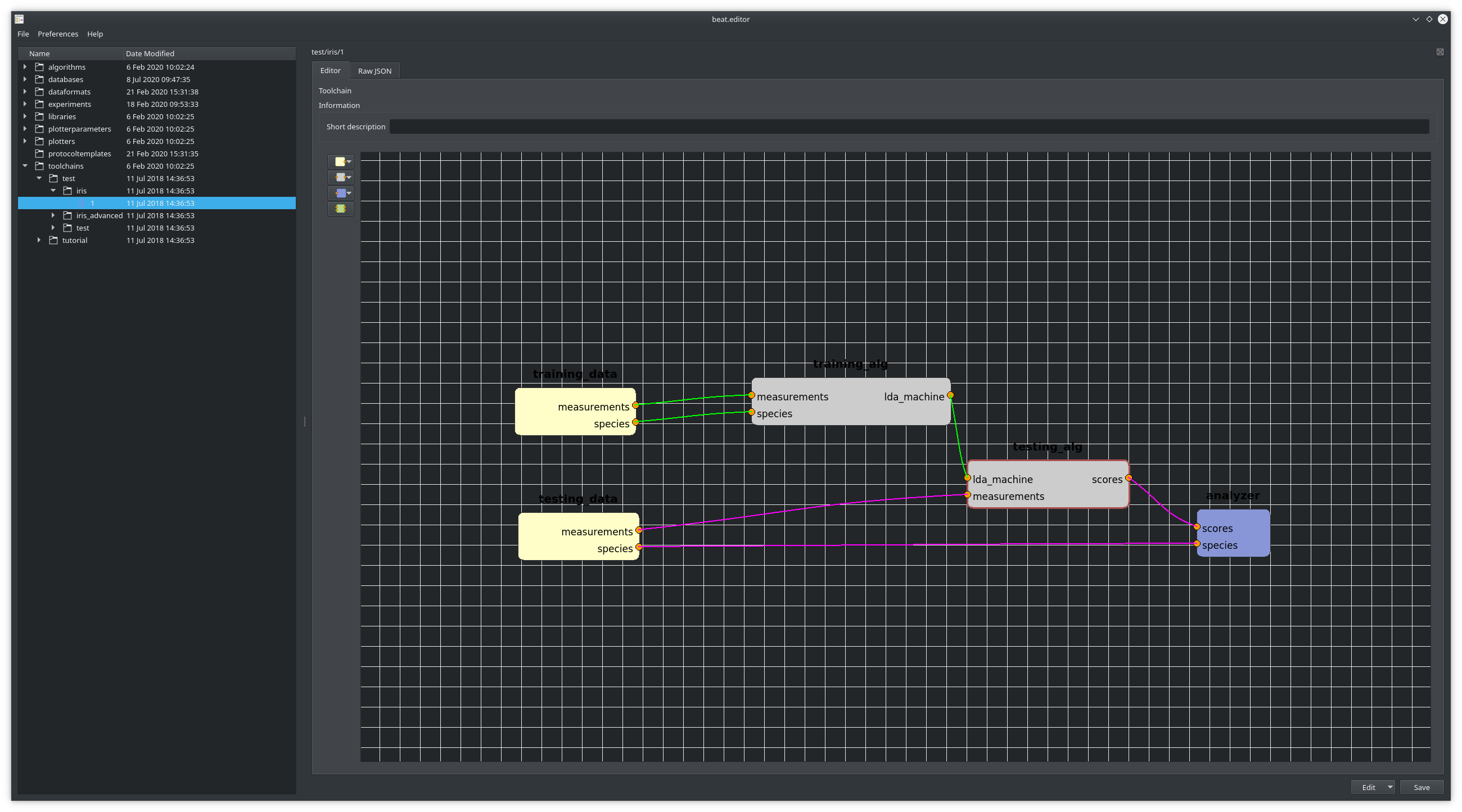Click the toolchains folder icon in sidebar

pos(39,166)
